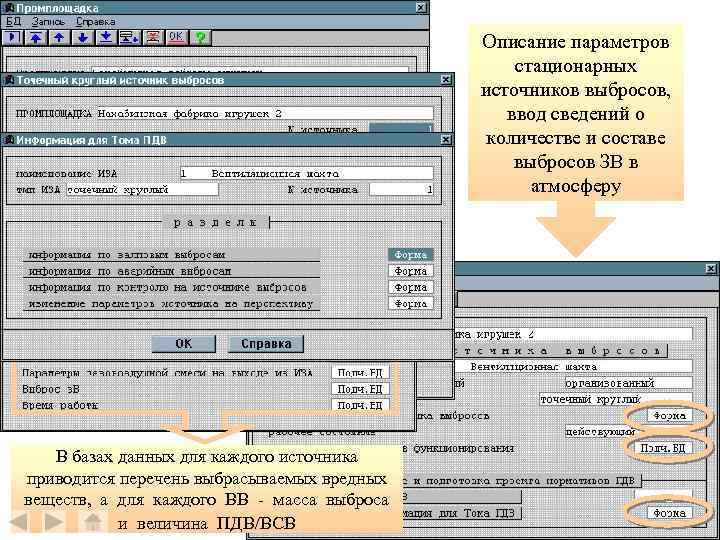Click the организованный field in back window

[628, 383]
